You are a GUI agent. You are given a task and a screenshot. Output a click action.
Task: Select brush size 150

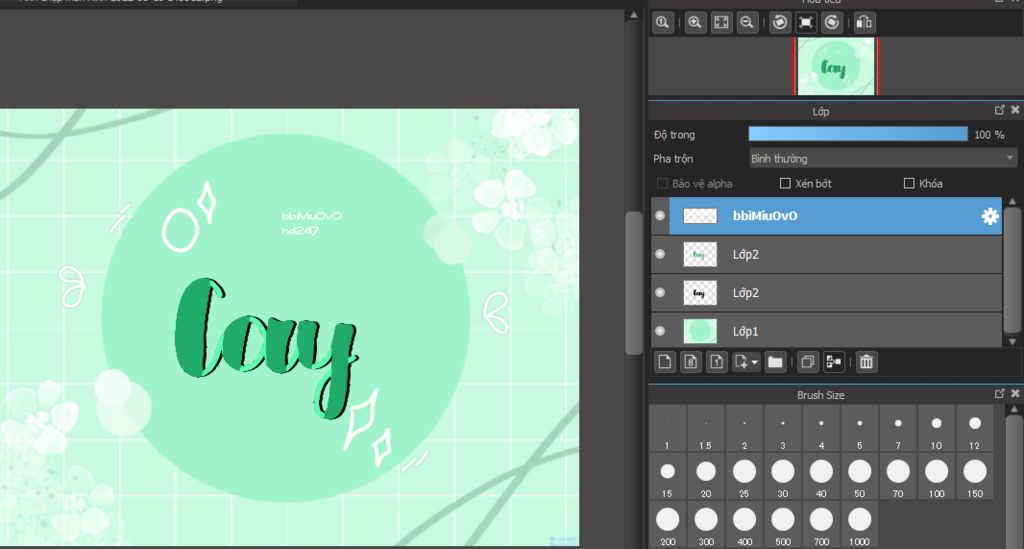coord(974,477)
